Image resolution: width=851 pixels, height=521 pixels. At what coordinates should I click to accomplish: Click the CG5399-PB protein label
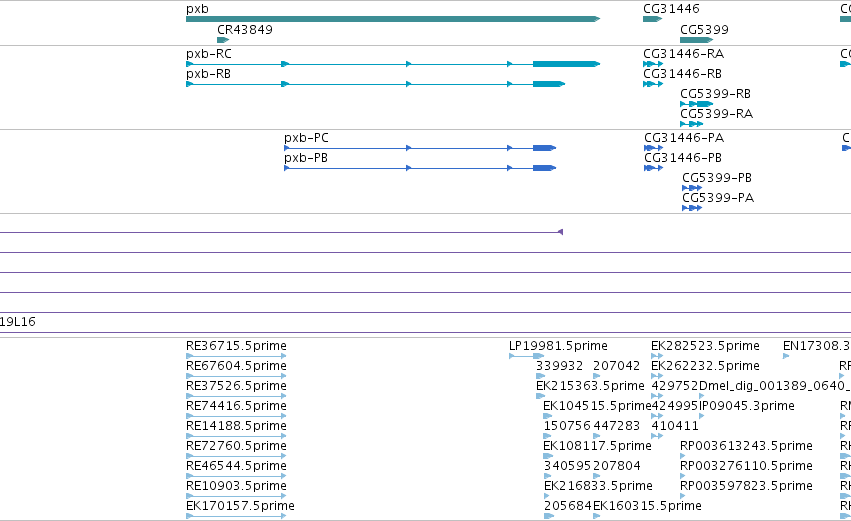click(x=717, y=178)
